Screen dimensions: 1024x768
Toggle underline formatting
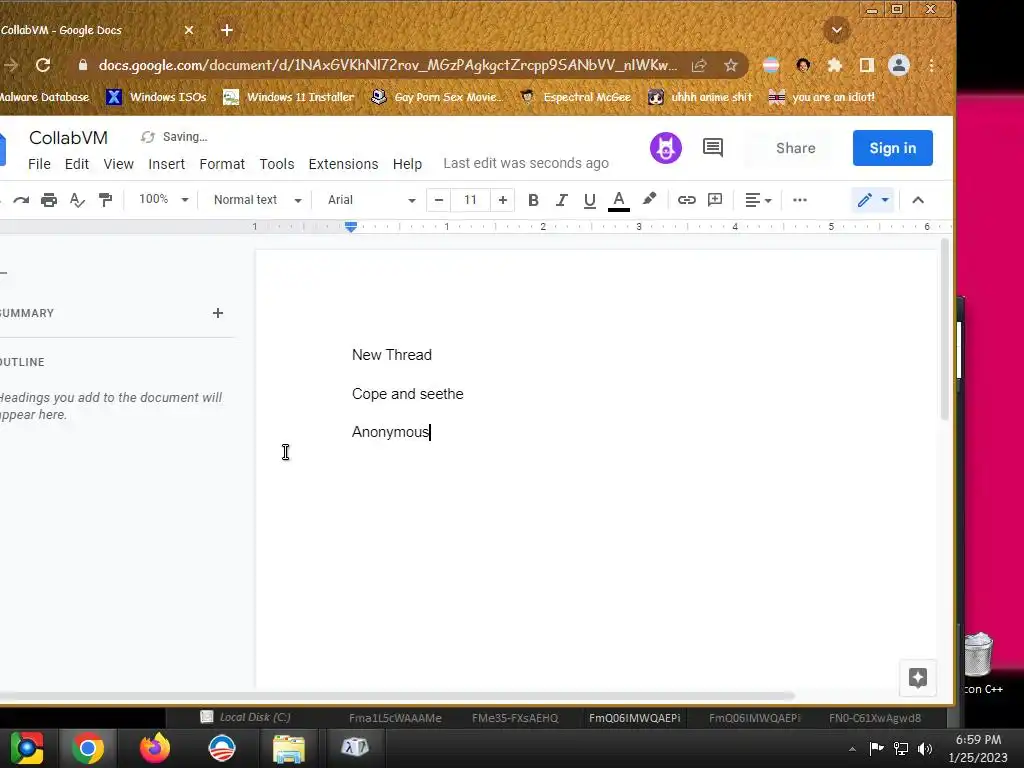coord(590,200)
